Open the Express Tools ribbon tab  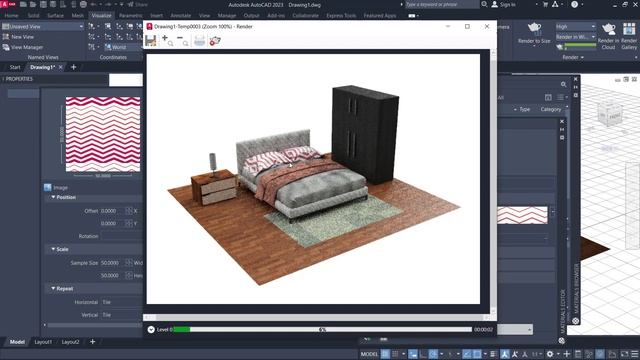(x=341, y=16)
